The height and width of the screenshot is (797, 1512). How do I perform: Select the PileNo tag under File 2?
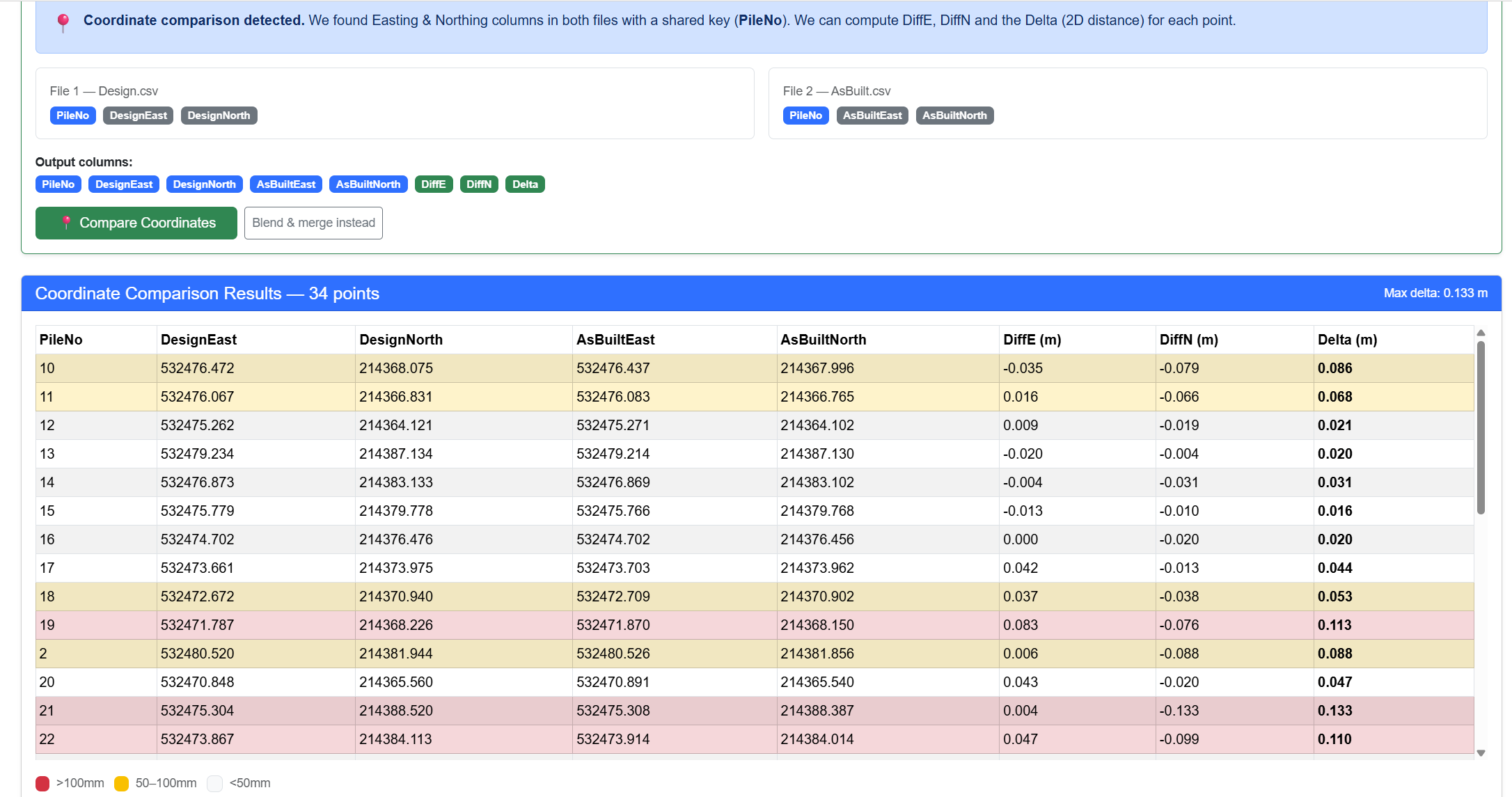click(x=805, y=116)
